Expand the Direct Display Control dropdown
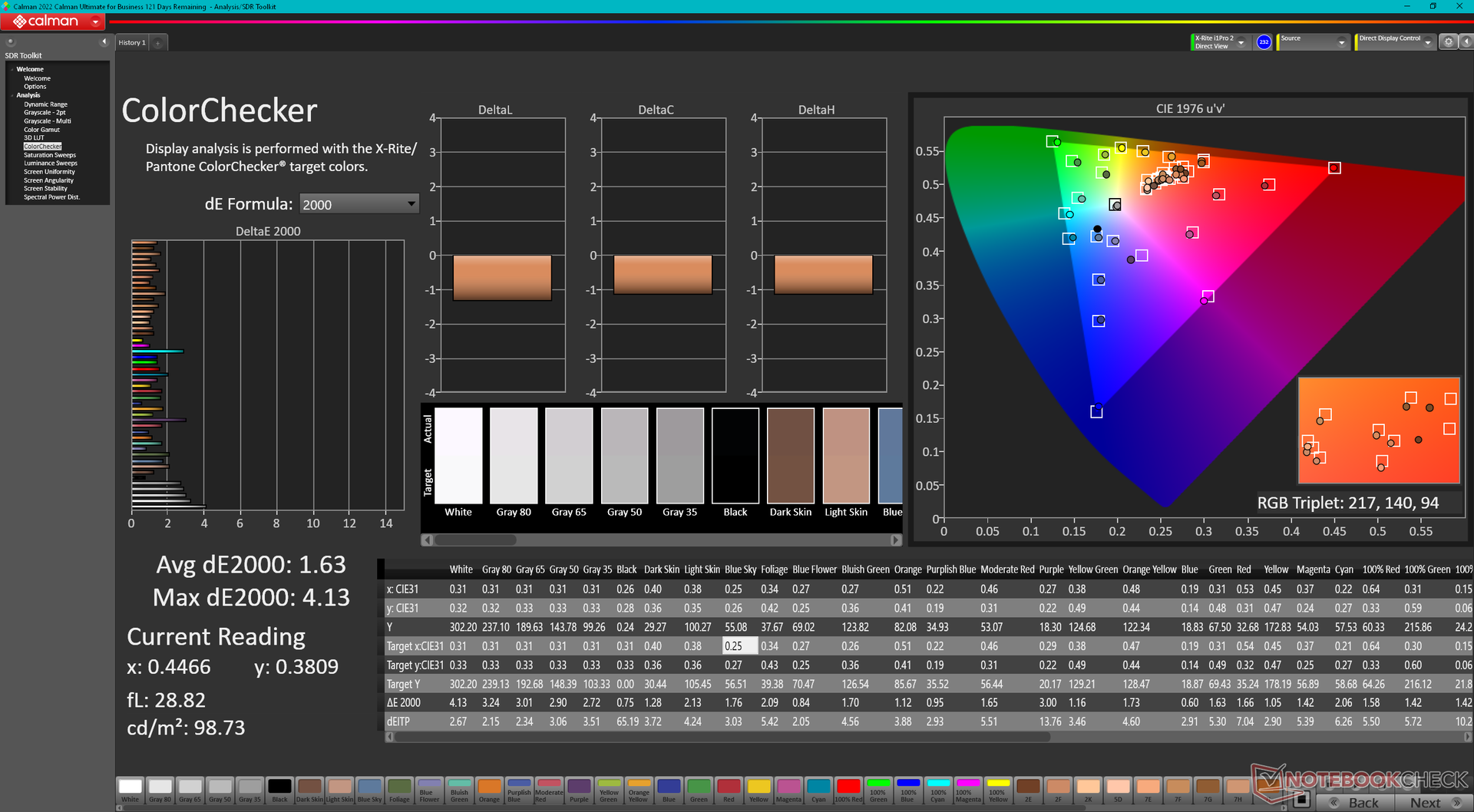 click(x=1427, y=43)
